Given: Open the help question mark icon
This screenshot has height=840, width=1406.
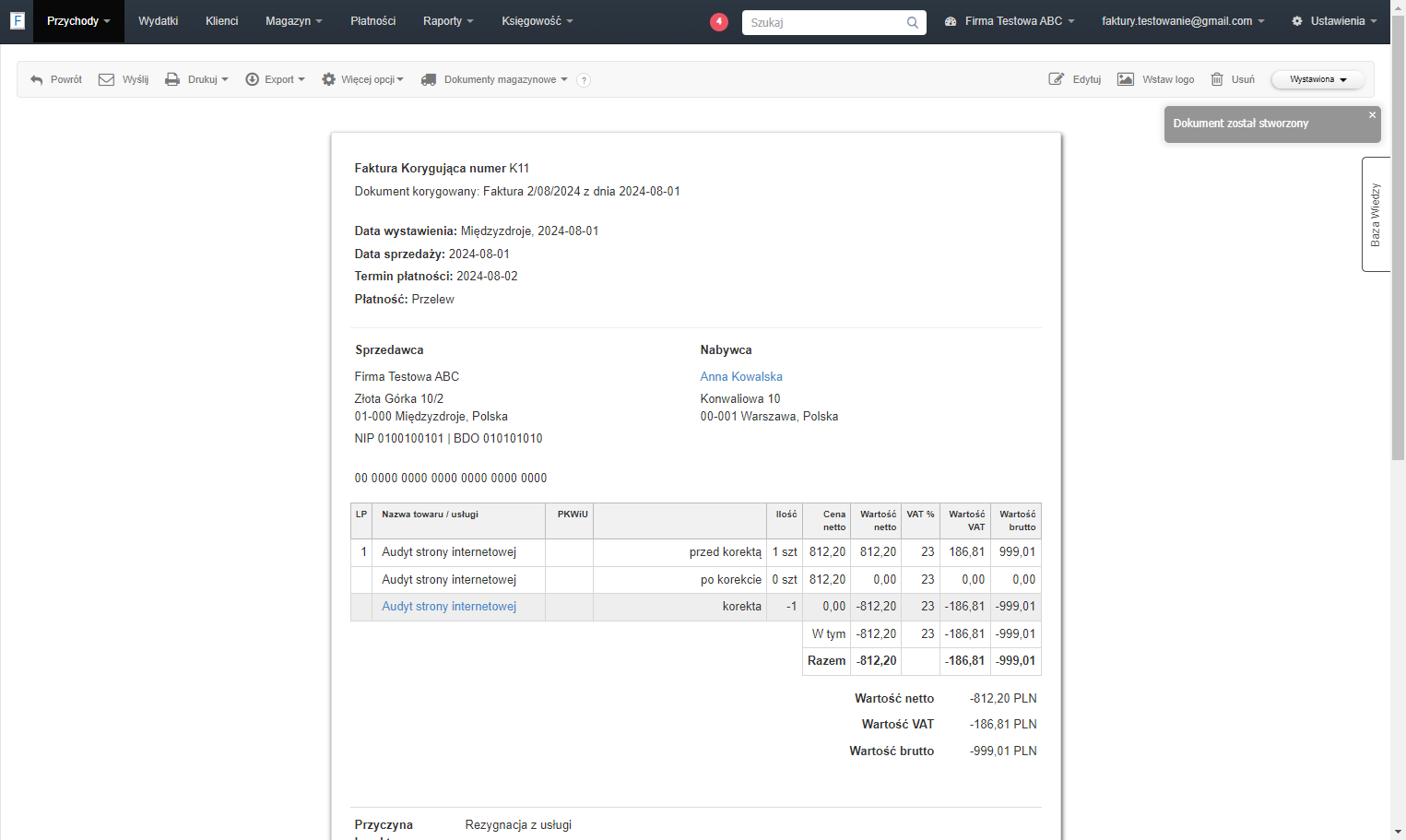Looking at the screenshot, I should click(584, 80).
